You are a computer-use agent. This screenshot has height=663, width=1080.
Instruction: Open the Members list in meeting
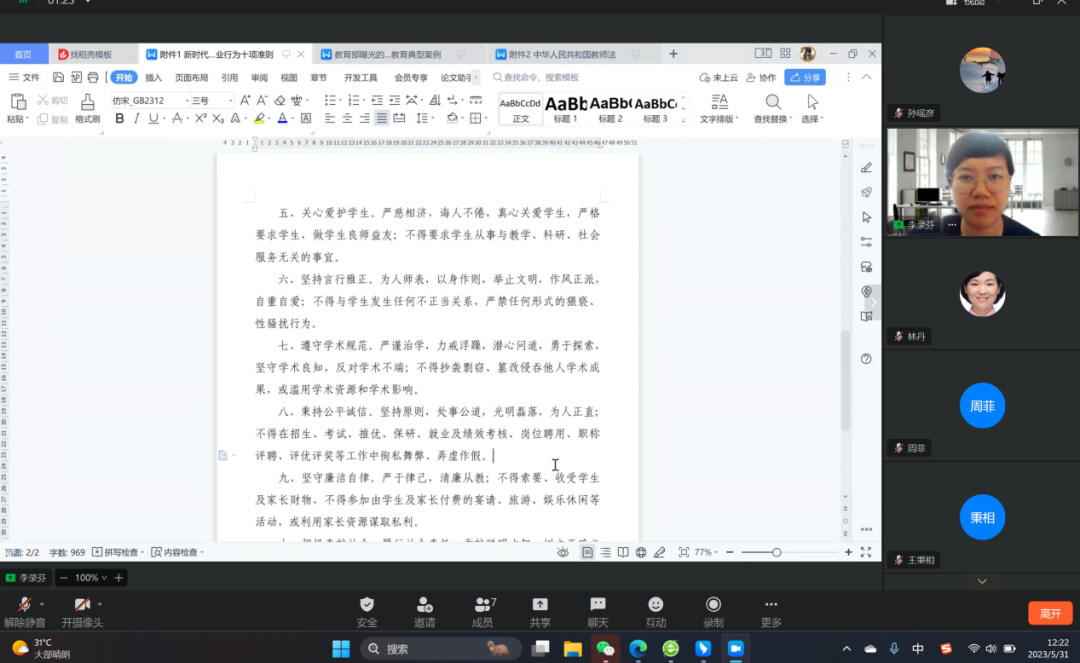tap(483, 612)
